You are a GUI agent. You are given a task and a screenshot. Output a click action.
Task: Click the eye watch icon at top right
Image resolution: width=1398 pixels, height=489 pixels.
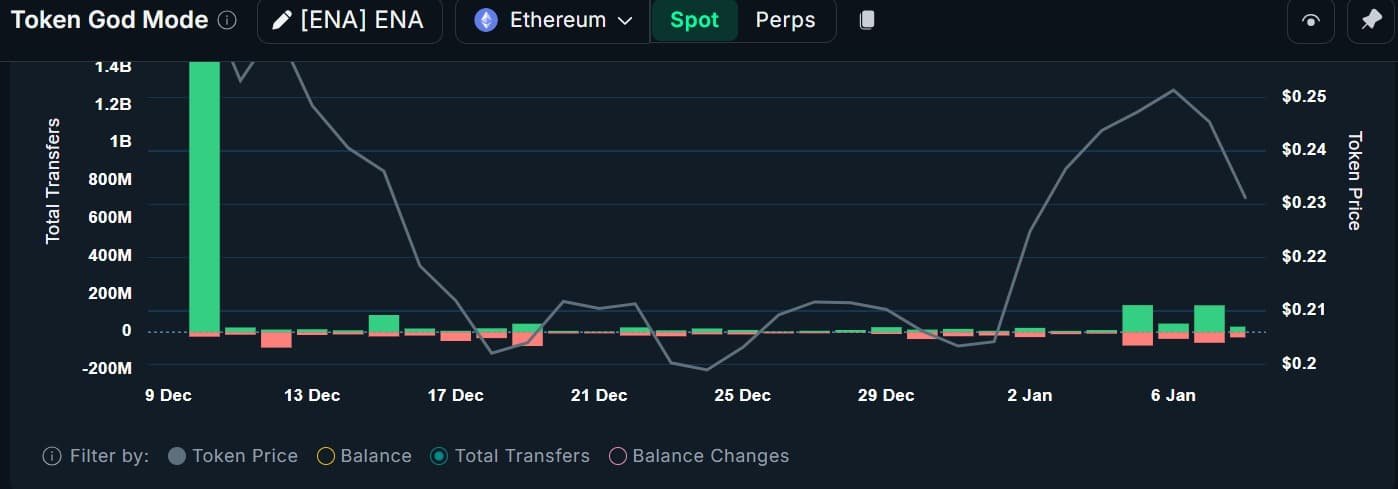click(1310, 21)
